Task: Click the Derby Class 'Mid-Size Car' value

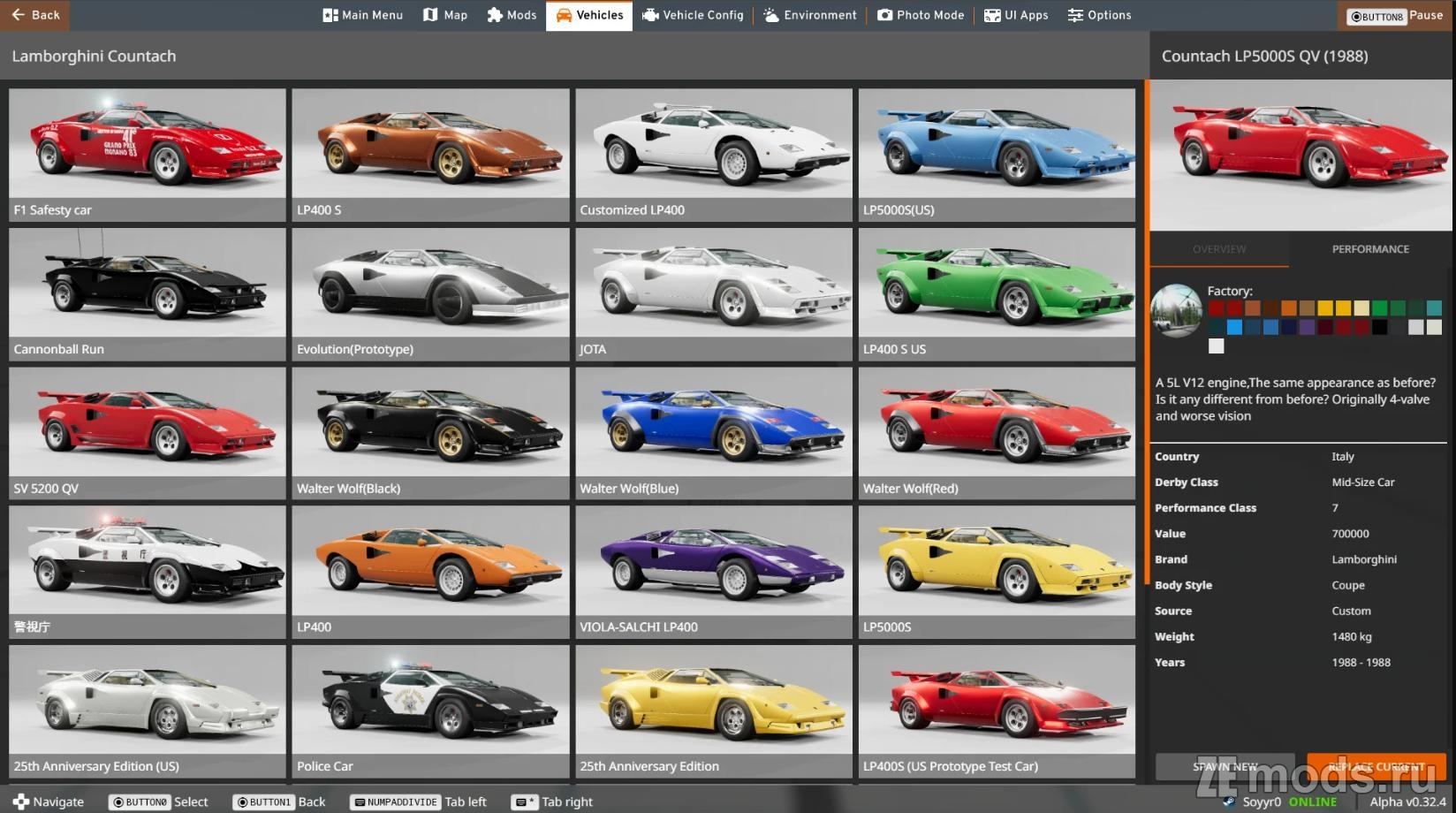Action: [x=1362, y=482]
